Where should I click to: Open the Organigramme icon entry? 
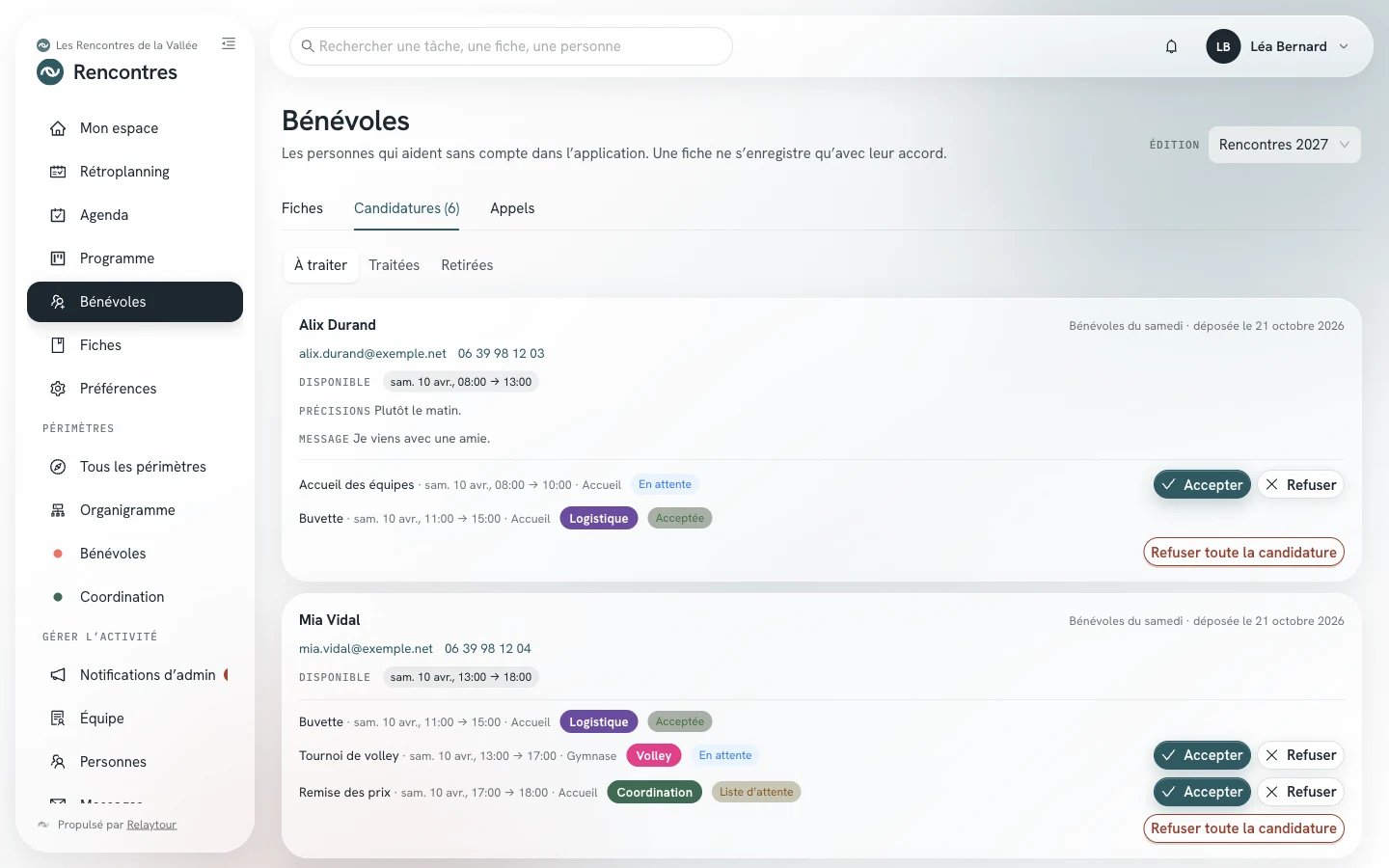(x=58, y=510)
